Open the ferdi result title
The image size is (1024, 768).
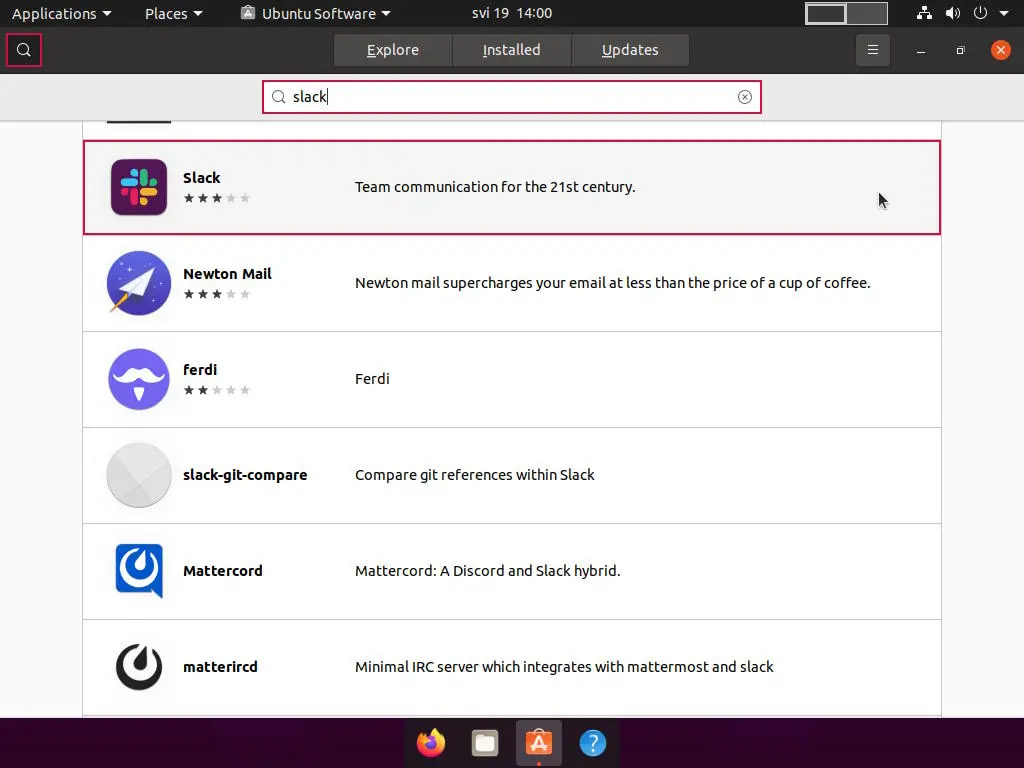pos(200,370)
